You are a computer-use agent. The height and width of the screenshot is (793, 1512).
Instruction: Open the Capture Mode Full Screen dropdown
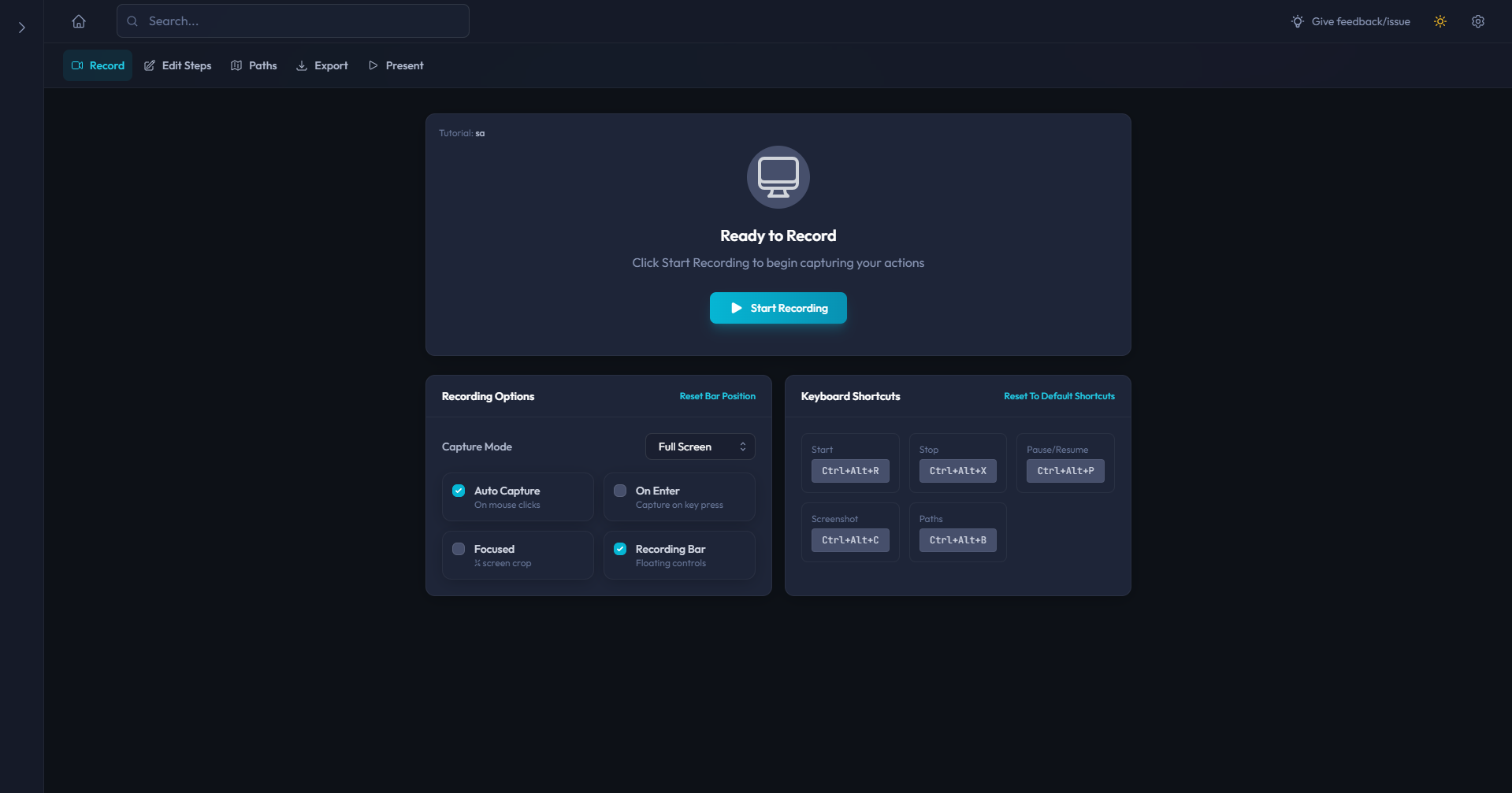point(700,447)
